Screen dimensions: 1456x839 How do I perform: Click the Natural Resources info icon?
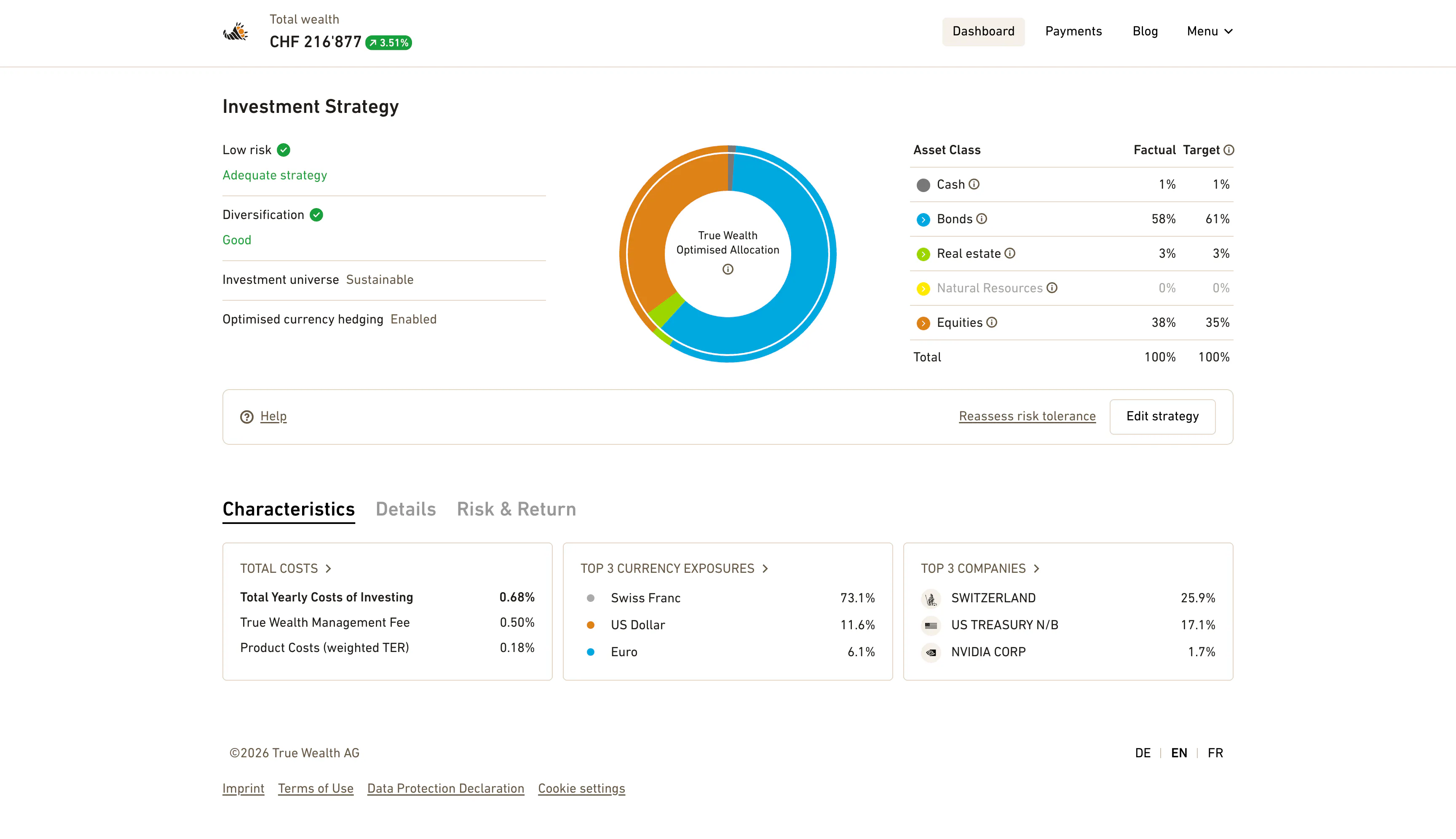1052,288
